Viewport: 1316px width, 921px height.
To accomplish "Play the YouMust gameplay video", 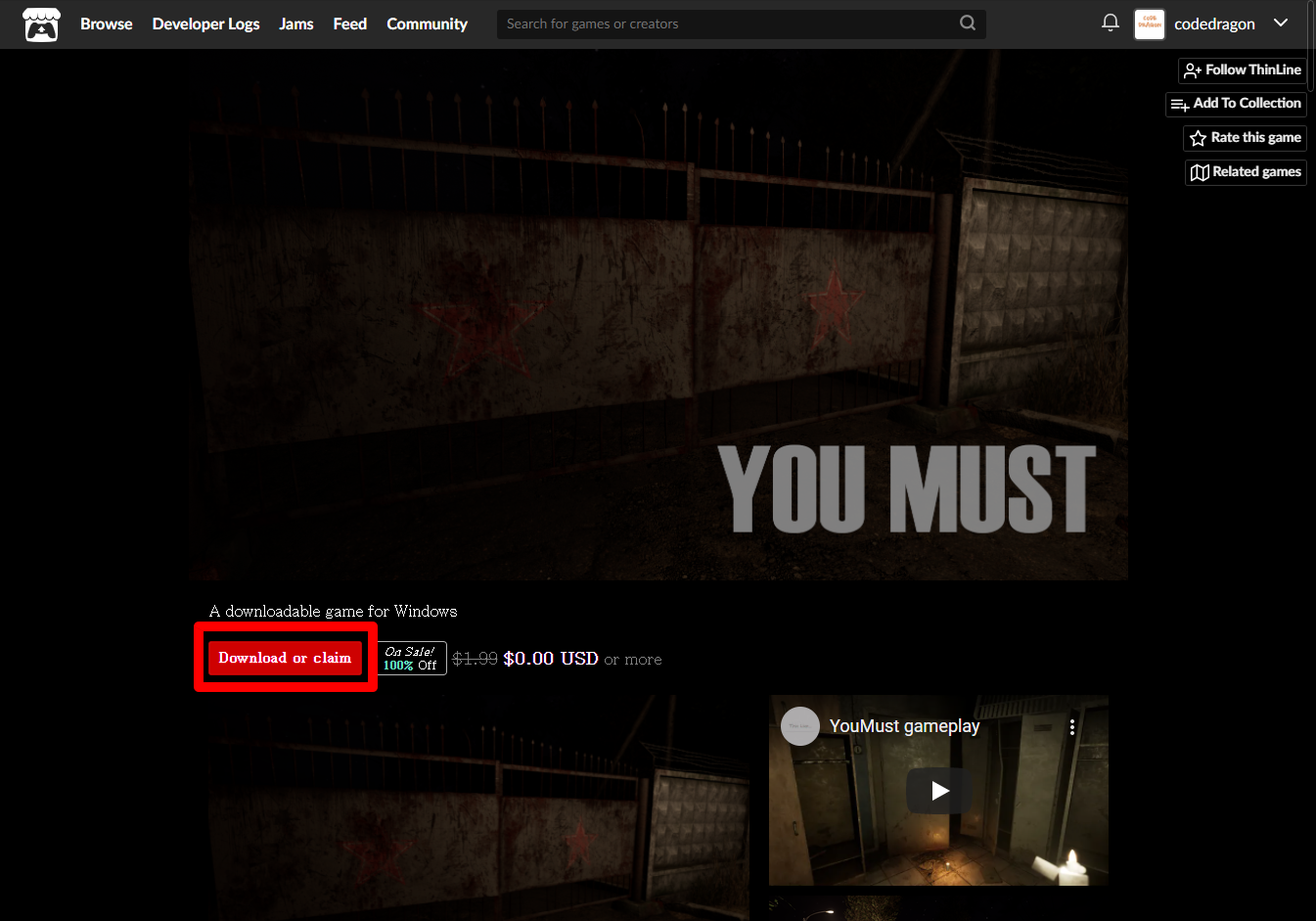I will pos(939,791).
